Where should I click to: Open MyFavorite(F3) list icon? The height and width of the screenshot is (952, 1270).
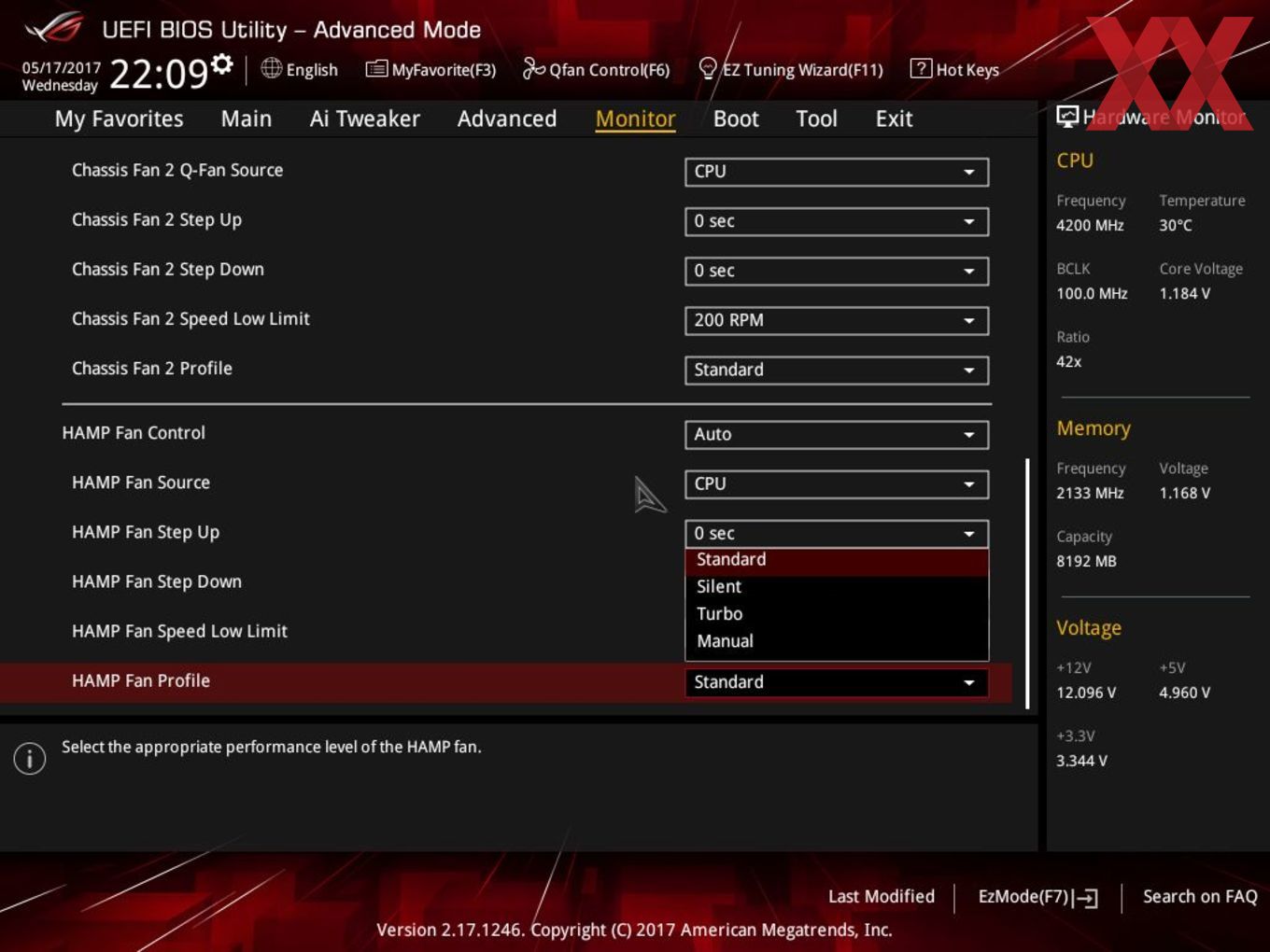click(375, 69)
